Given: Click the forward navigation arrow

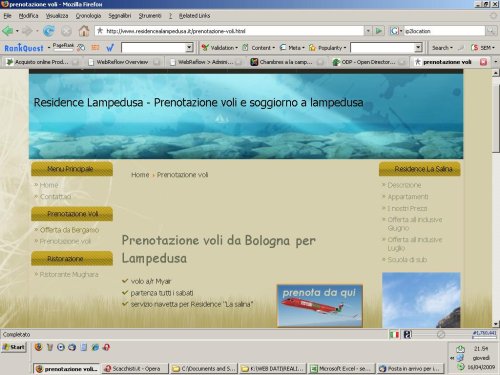Looking at the screenshot, I should coord(28,31).
